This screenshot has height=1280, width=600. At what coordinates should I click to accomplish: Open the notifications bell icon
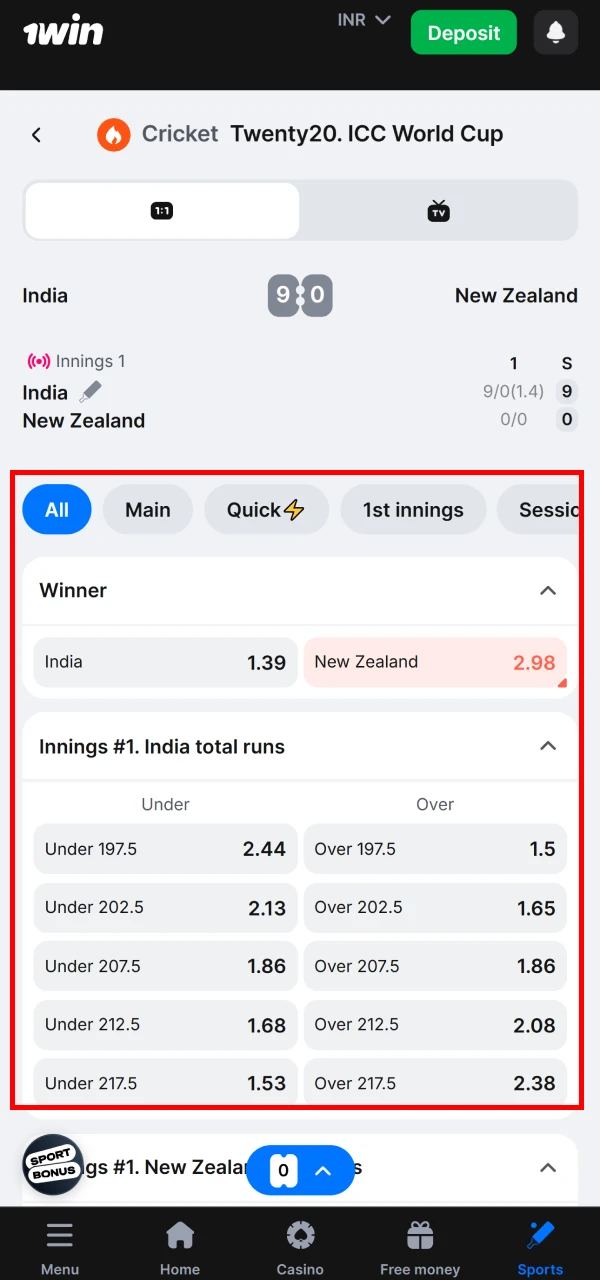555,33
